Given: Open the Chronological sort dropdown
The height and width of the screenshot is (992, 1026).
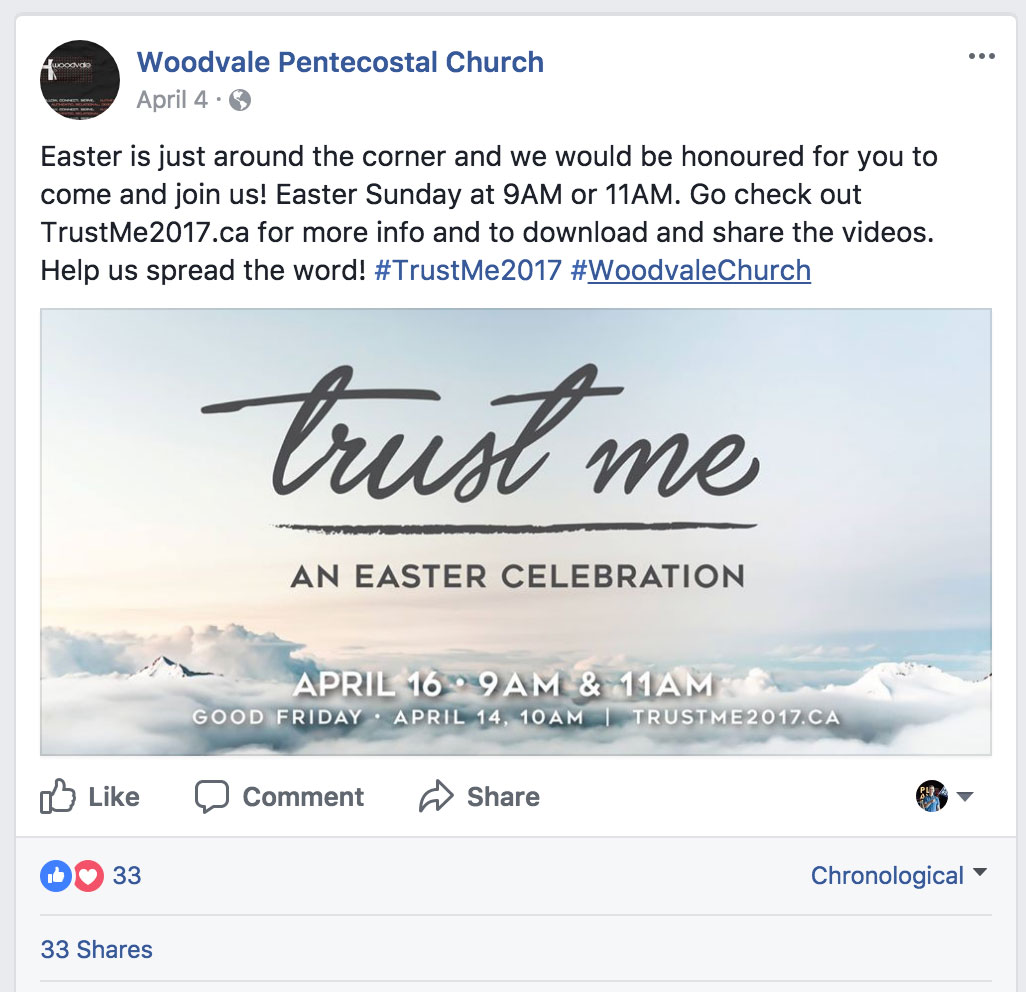Looking at the screenshot, I should click(x=898, y=875).
